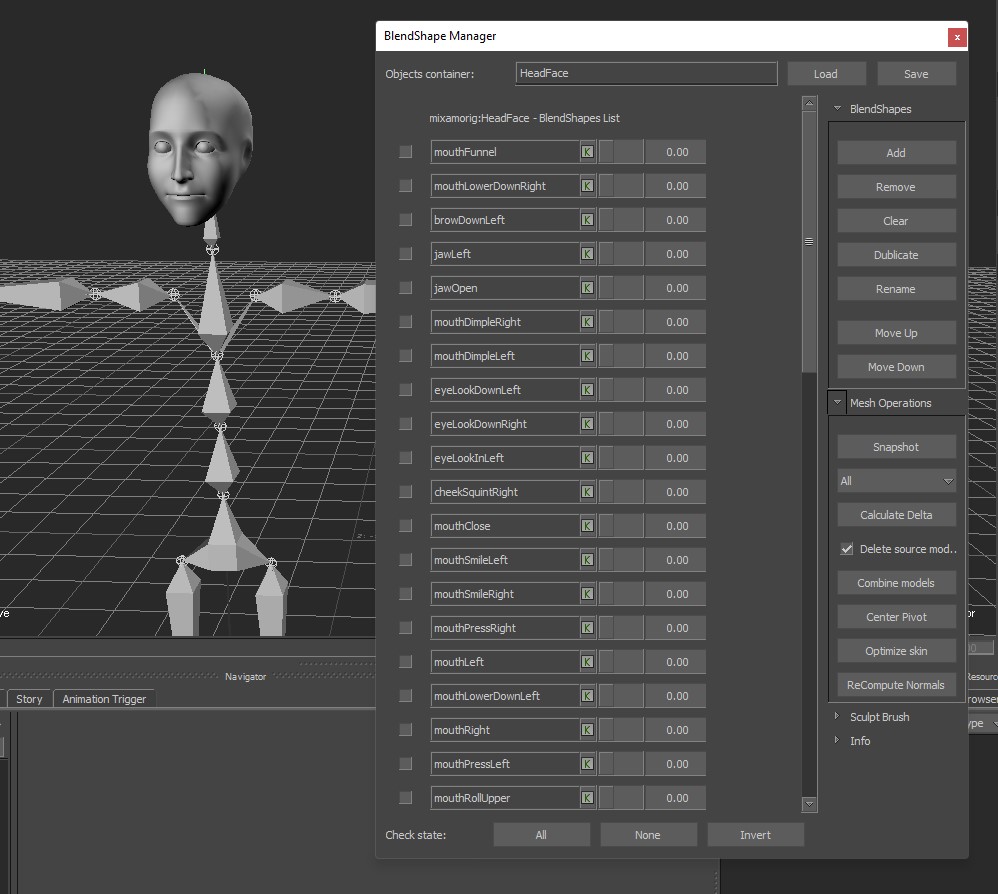Screen dimensions: 998x894
Task: Click the Objects container HeadFace field
Action: point(646,74)
